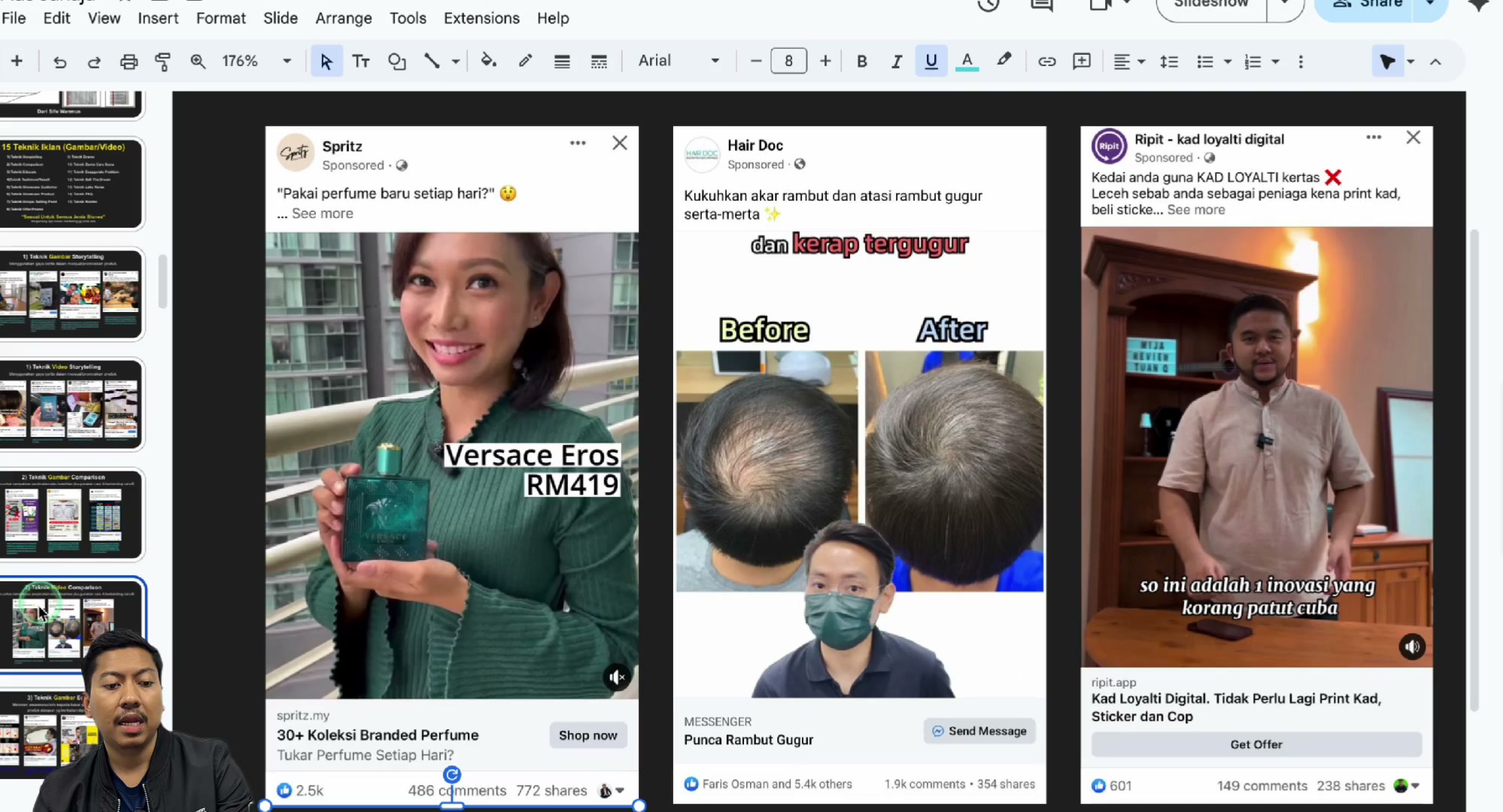Select the Text box tool
1503x812 pixels.
coord(361,62)
